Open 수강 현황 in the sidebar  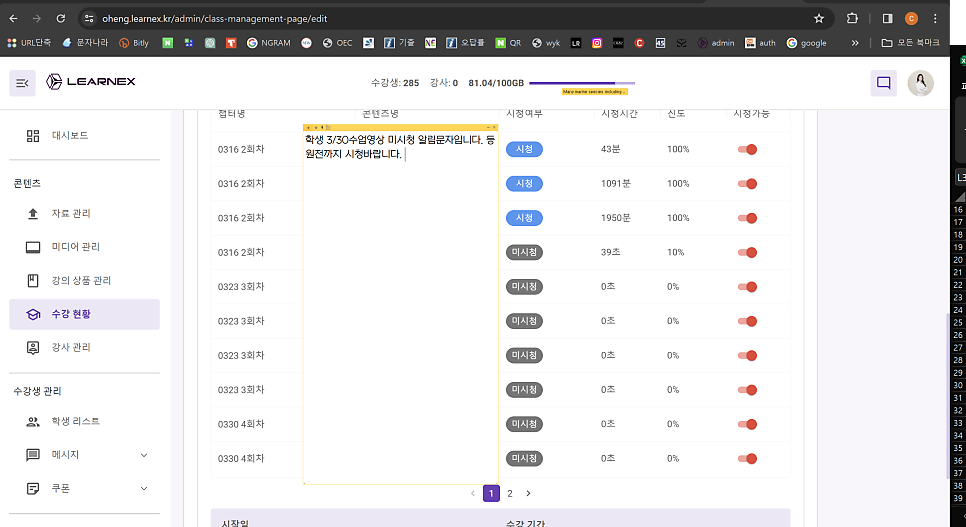(84, 314)
